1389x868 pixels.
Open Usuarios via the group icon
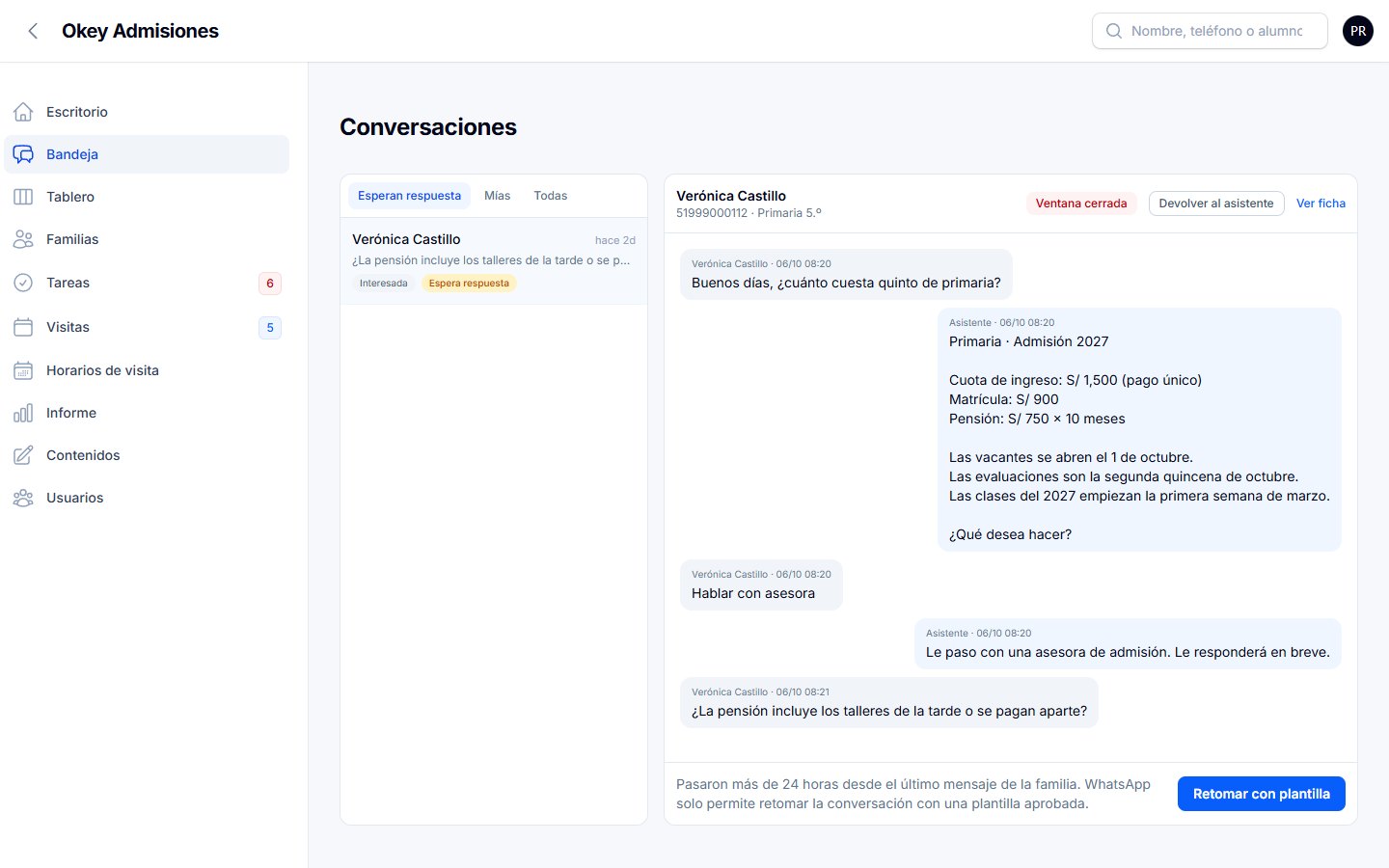[x=23, y=498]
